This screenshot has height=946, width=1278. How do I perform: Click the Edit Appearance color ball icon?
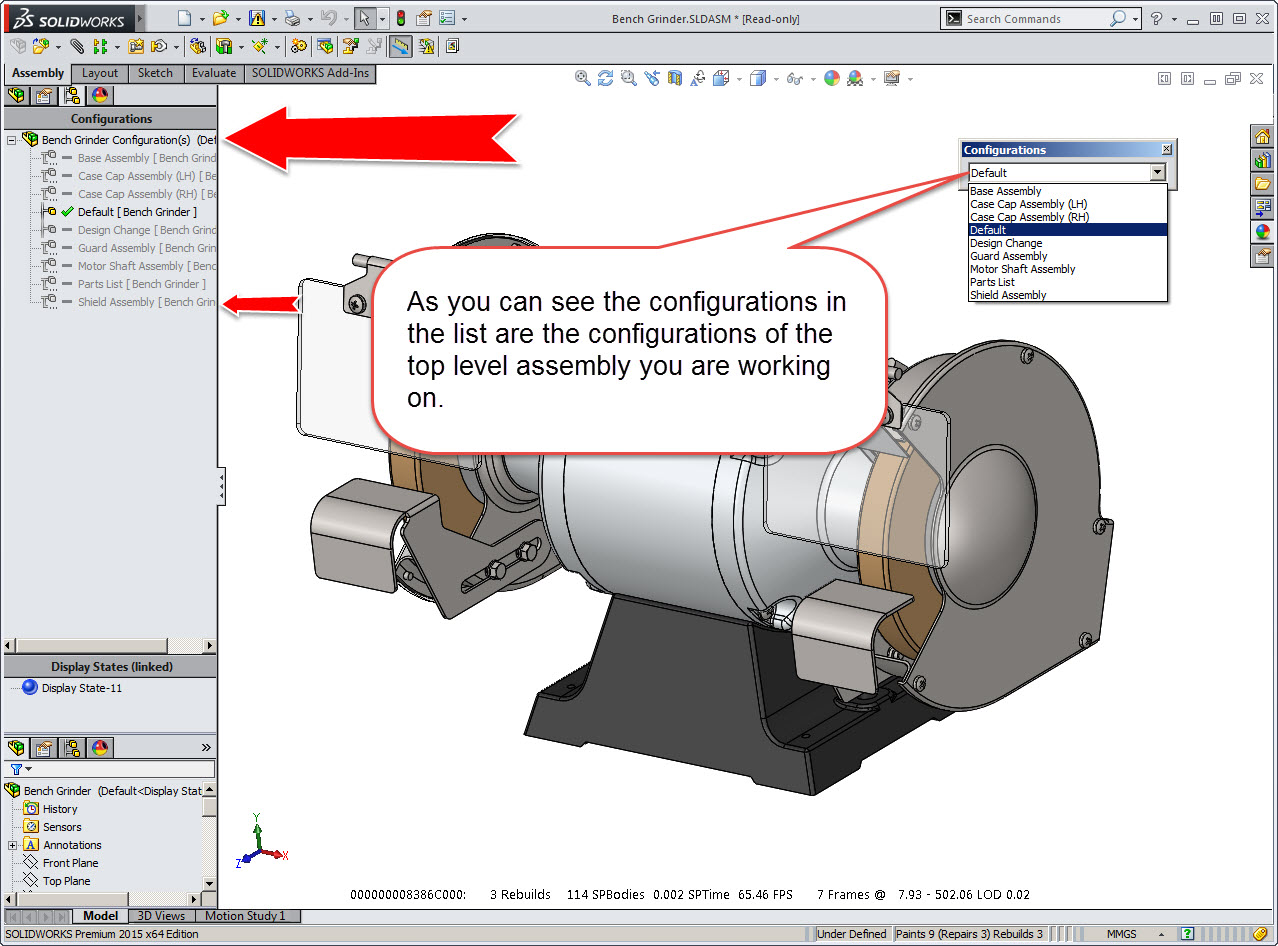pos(832,78)
